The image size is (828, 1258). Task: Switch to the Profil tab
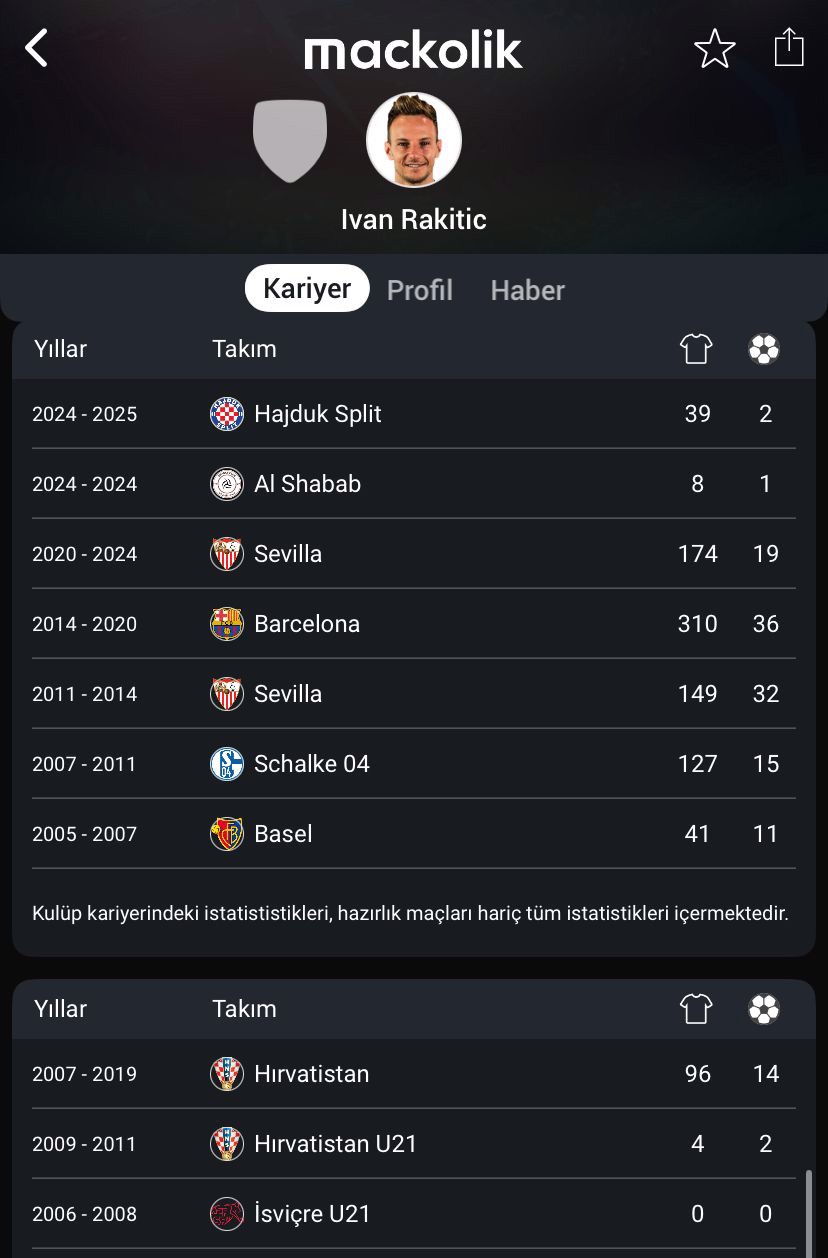point(420,290)
